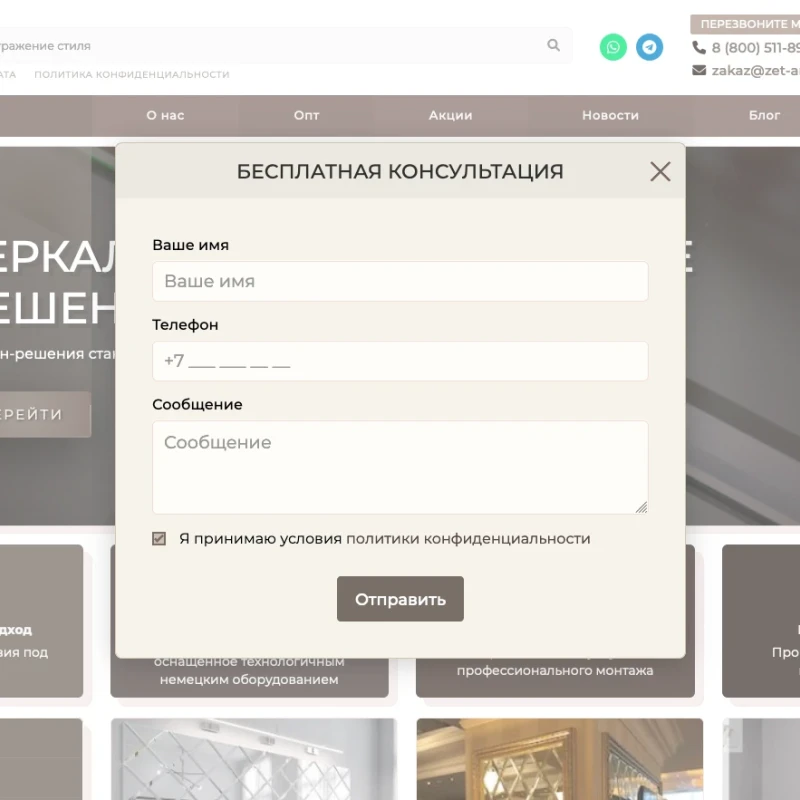800x800 pixels.
Task: Open Telegram chat icon
Action: (650, 47)
